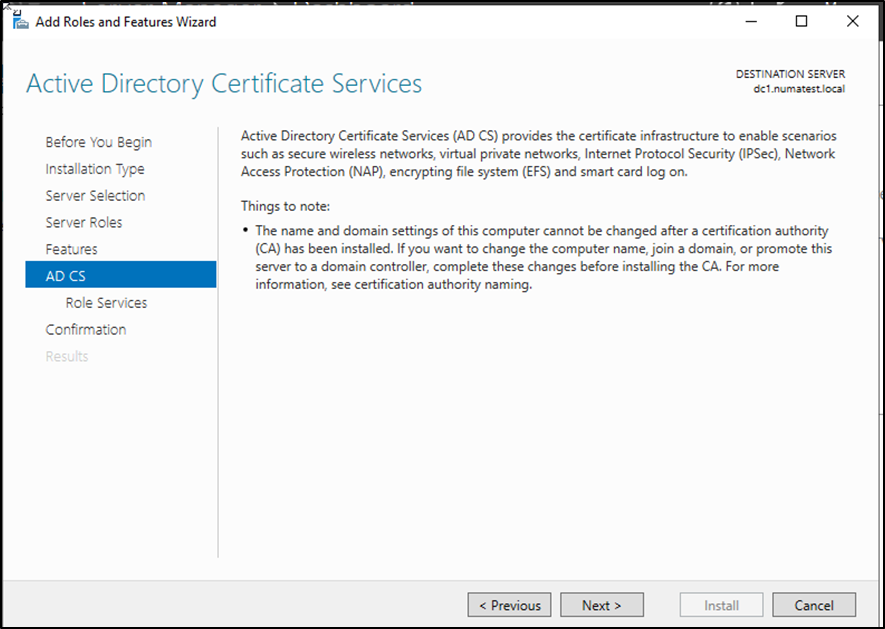This screenshot has width=885, height=629.
Task: Click Next to continue the wizard
Action: 601,605
